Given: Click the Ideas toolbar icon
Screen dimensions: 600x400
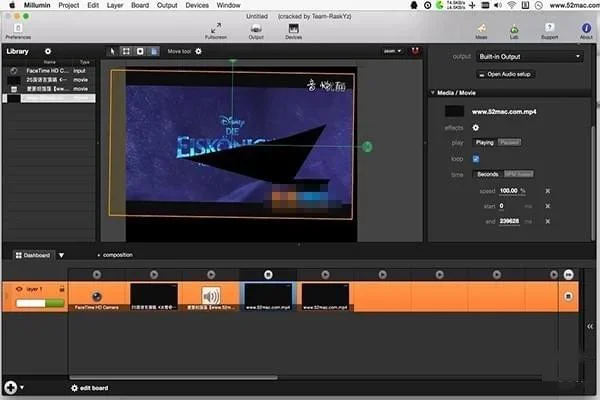Looking at the screenshot, I should point(481,31).
